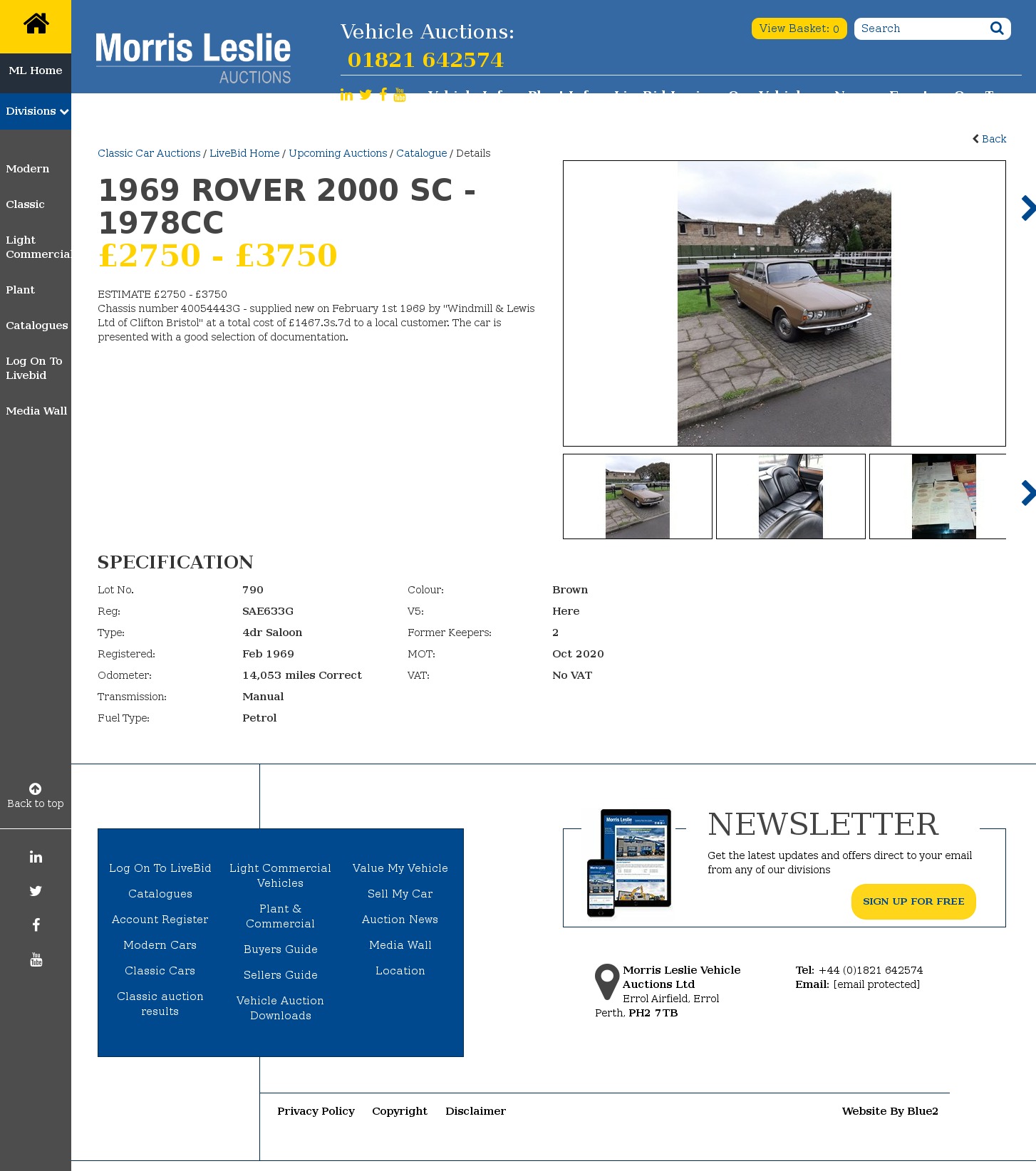Click the View Basket button
1036x1171 pixels.
[799, 28]
